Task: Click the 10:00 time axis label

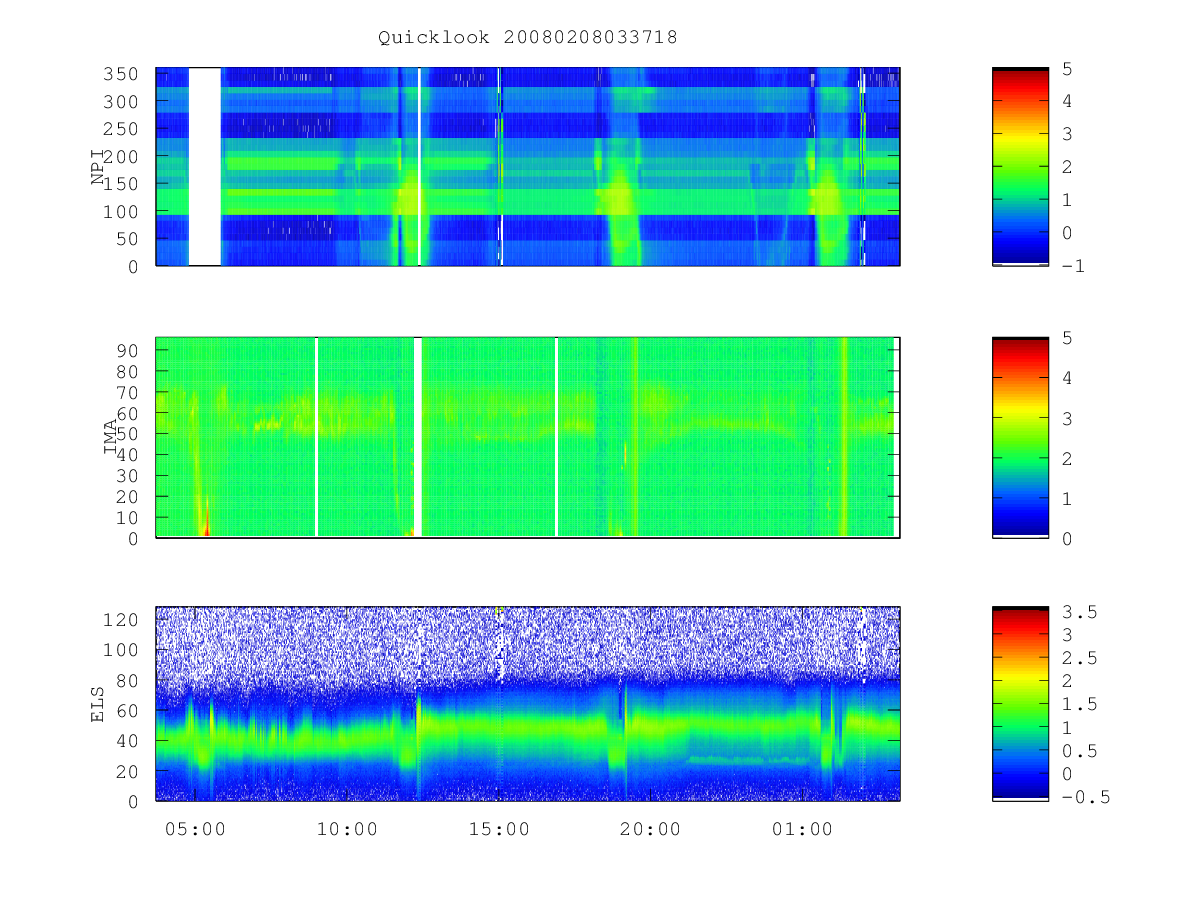Action: [349, 829]
